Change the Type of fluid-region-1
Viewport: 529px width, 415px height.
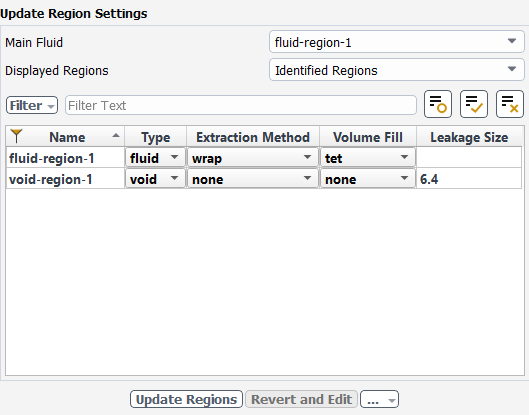pos(155,158)
